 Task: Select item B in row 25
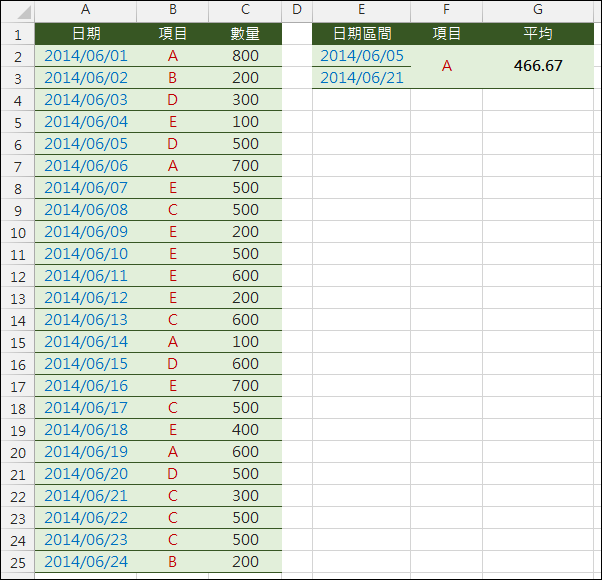[173, 562]
